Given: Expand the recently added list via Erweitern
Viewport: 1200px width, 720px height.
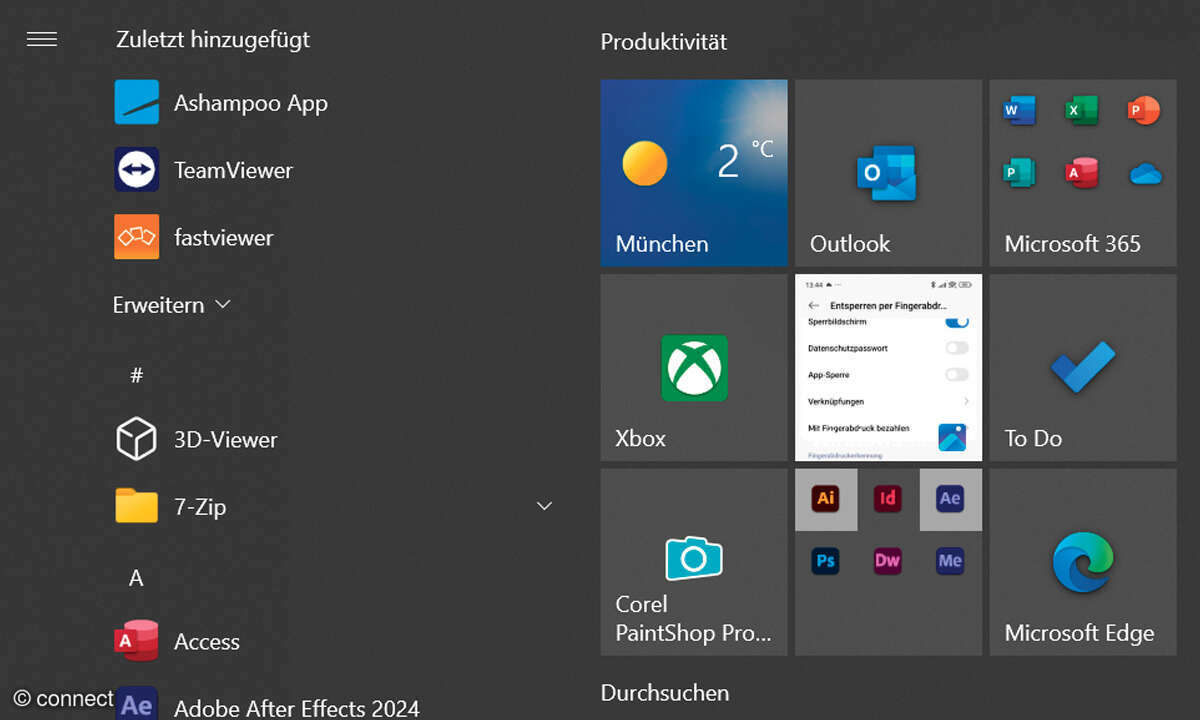Looking at the screenshot, I should [172, 304].
